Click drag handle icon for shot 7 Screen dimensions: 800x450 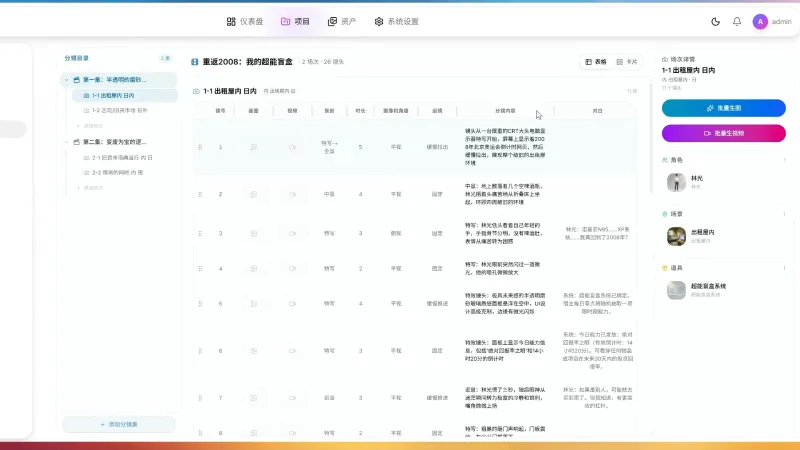(200, 397)
